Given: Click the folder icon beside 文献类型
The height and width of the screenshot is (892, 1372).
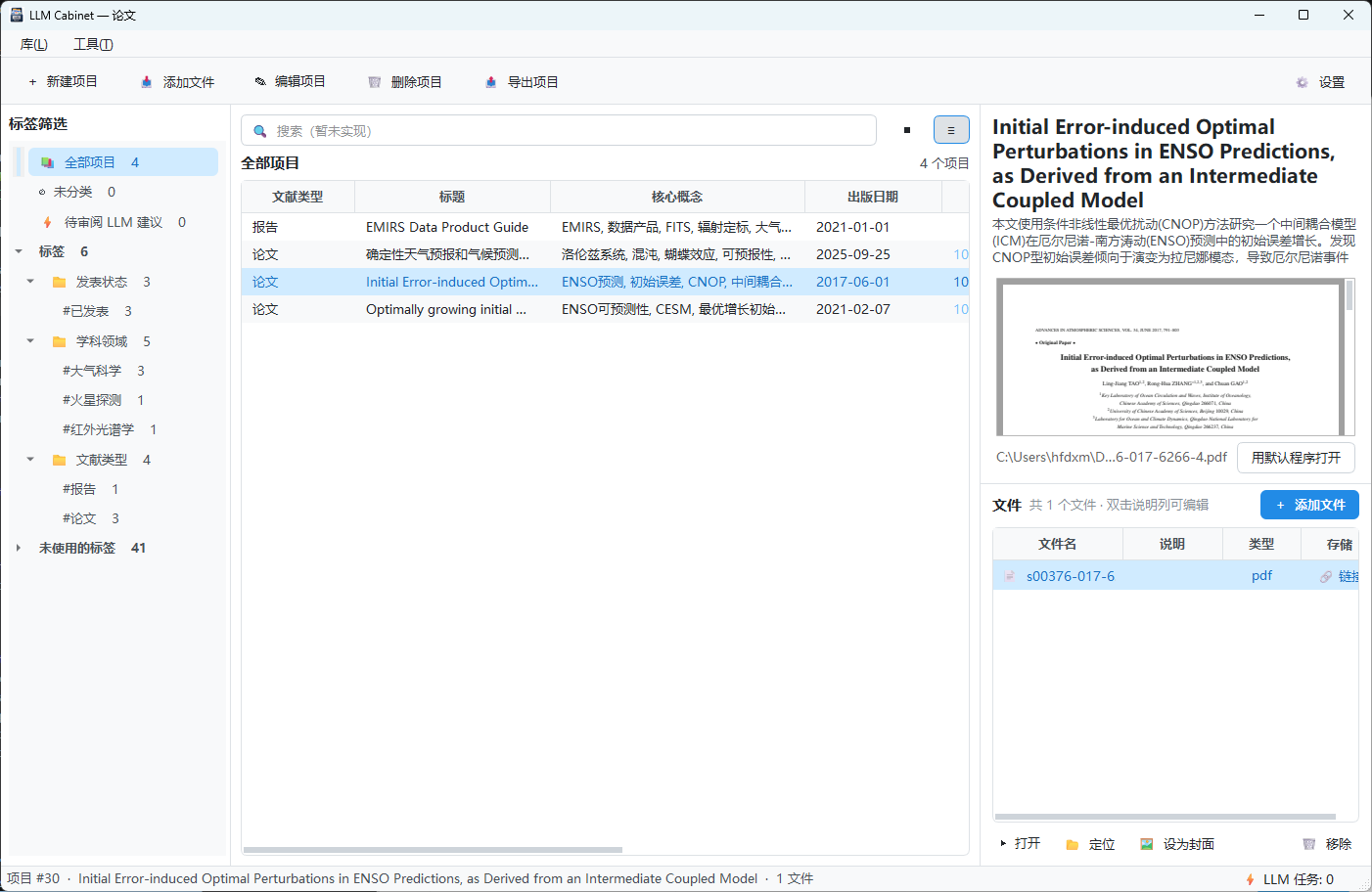Looking at the screenshot, I should [x=59, y=460].
